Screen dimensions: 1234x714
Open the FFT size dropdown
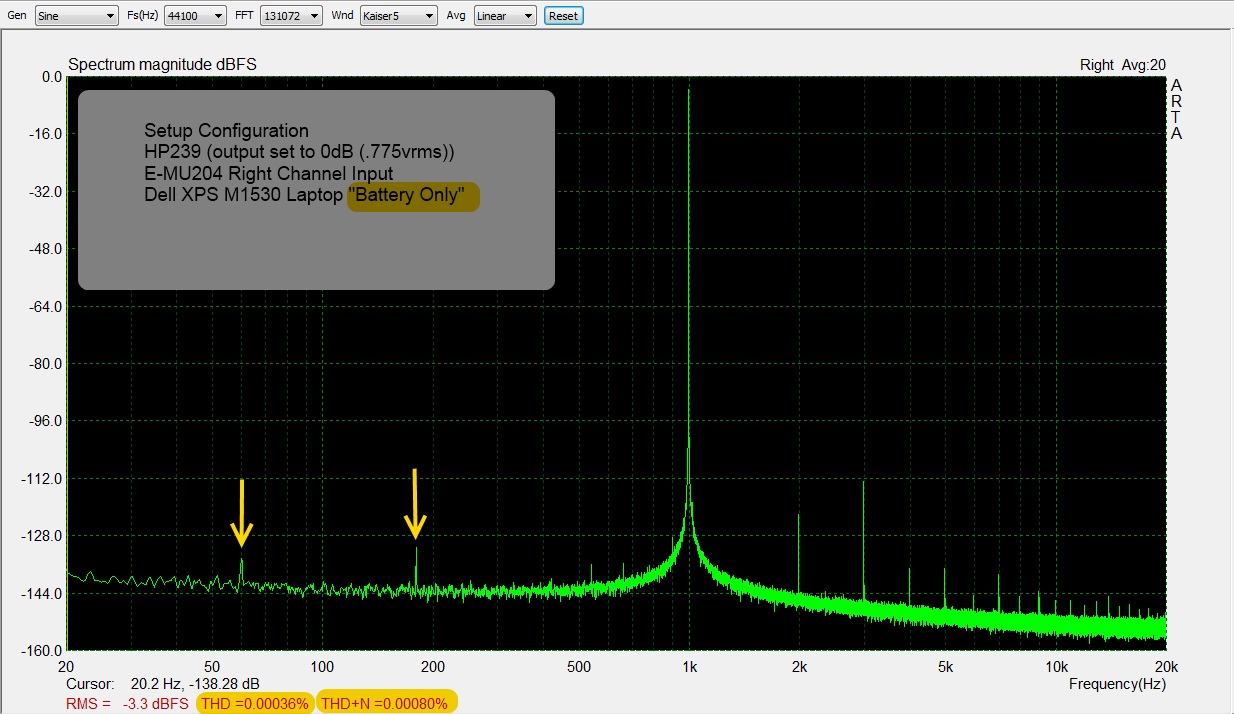pyautogui.click(x=291, y=16)
